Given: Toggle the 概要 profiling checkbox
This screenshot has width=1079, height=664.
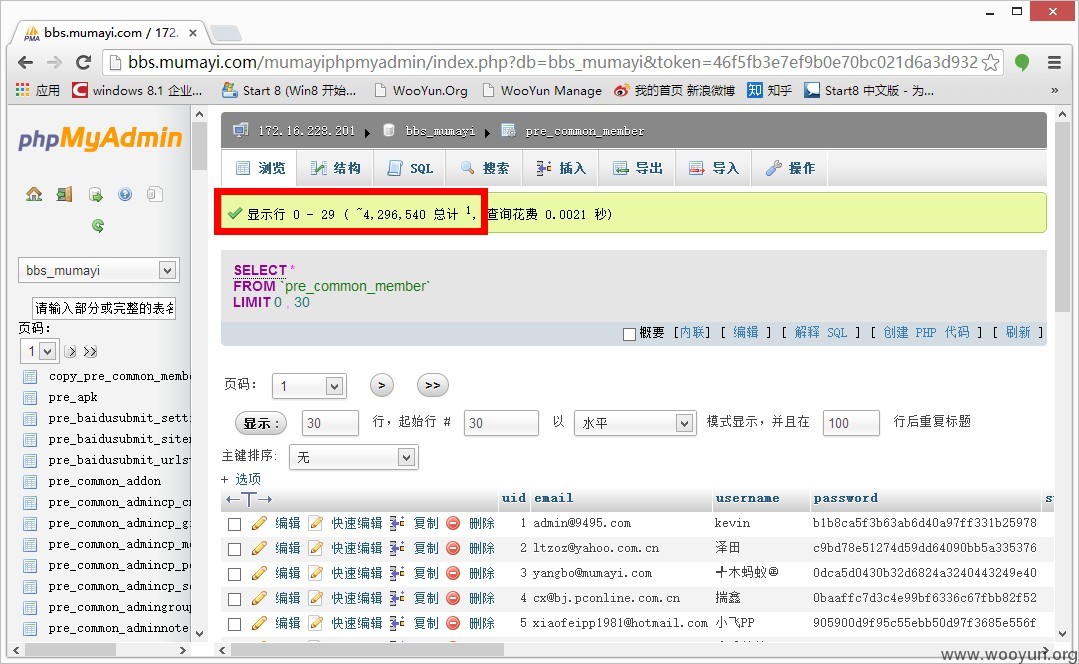Looking at the screenshot, I should click(x=629, y=334).
